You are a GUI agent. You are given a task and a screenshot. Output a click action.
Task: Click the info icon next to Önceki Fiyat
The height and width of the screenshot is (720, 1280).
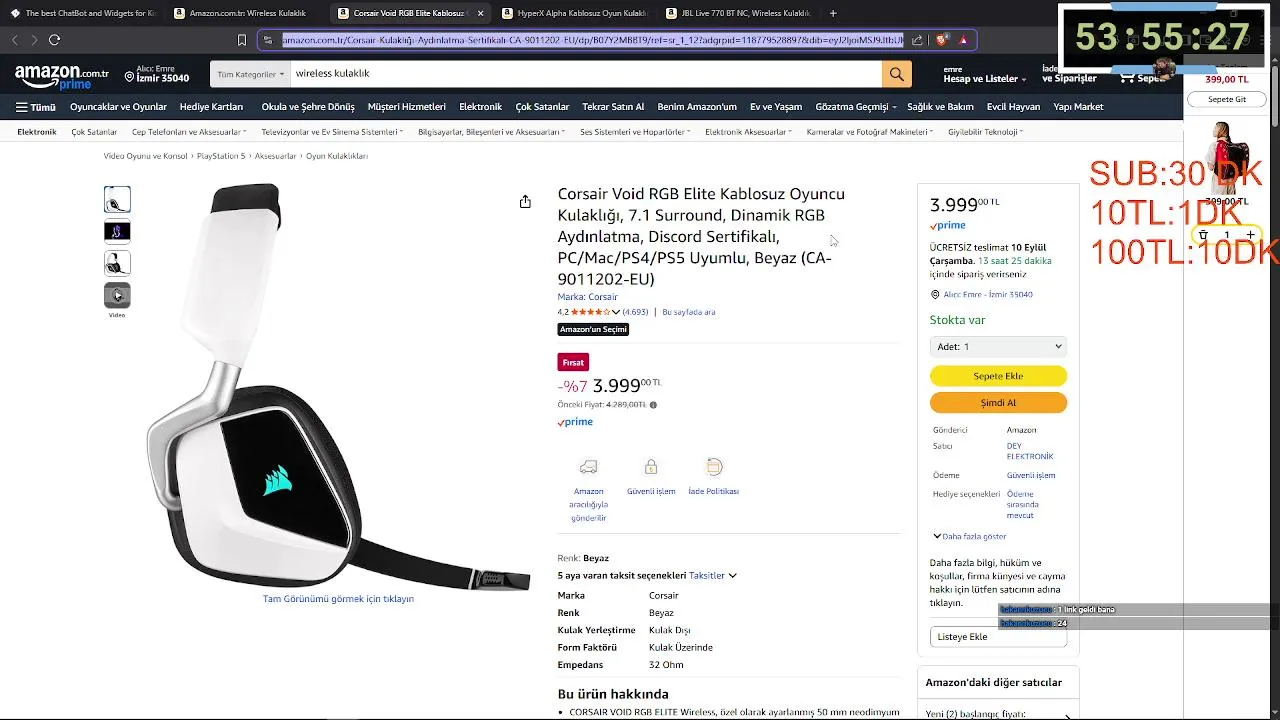click(x=654, y=405)
